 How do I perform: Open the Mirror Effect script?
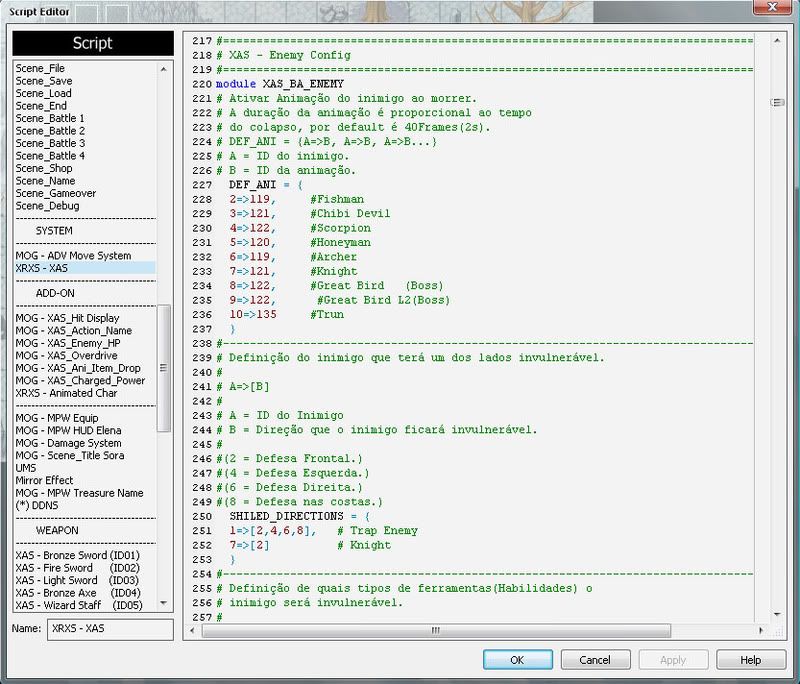click(44, 480)
